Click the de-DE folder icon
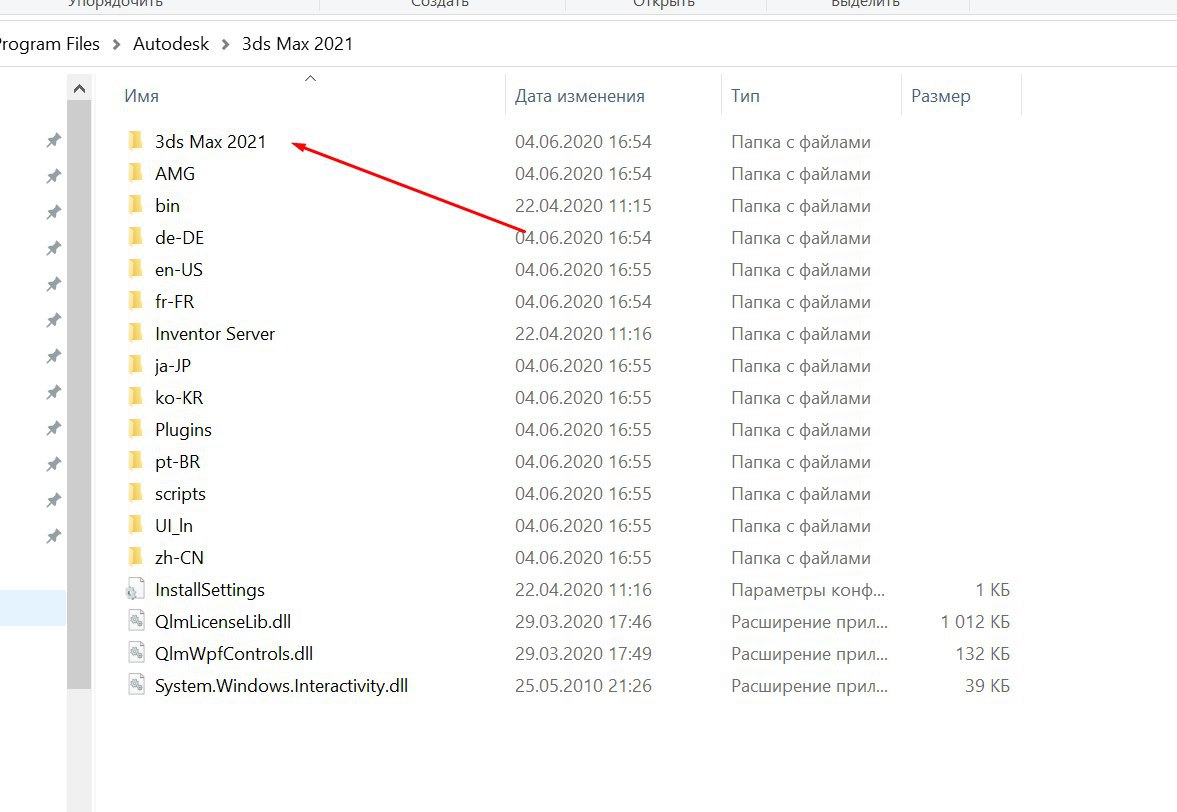Screen dimensions: 1177x812 click(x=136, y=237)
